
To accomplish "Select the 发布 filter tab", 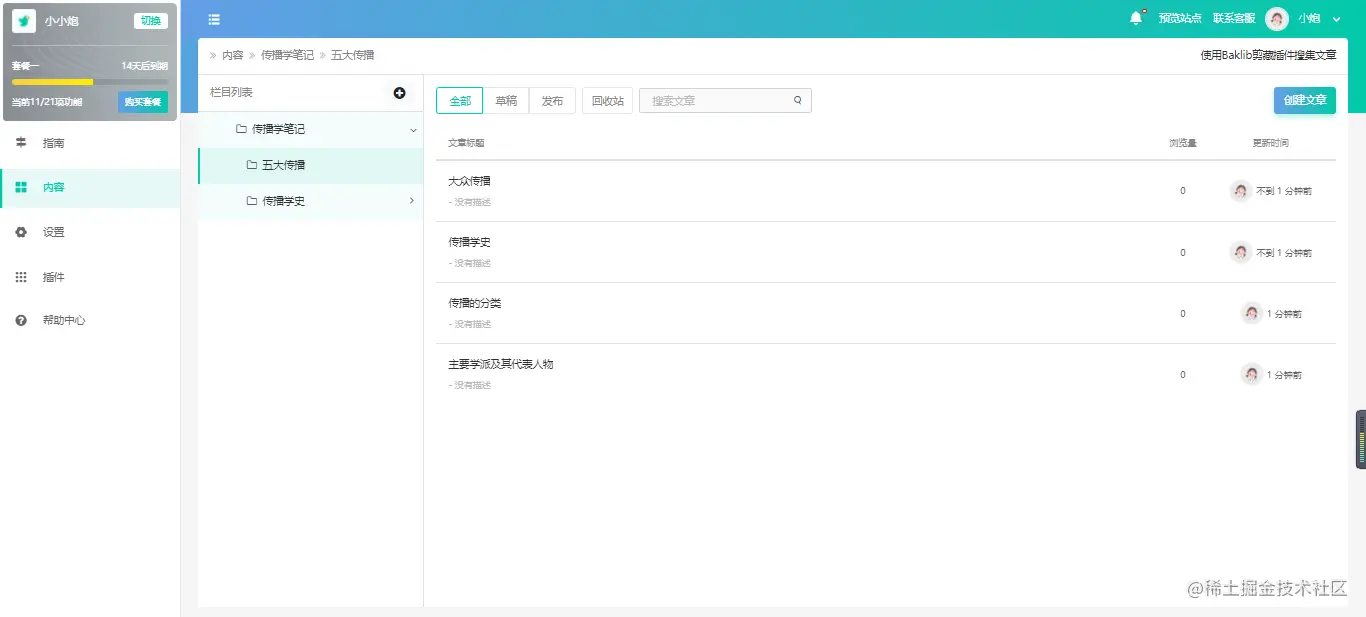I will click(552, 101).
